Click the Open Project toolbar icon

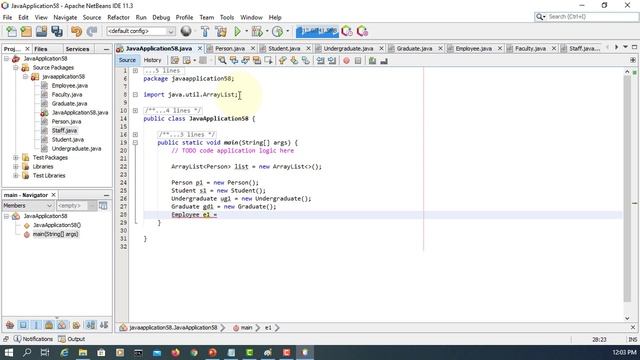(x=41, y=31)
